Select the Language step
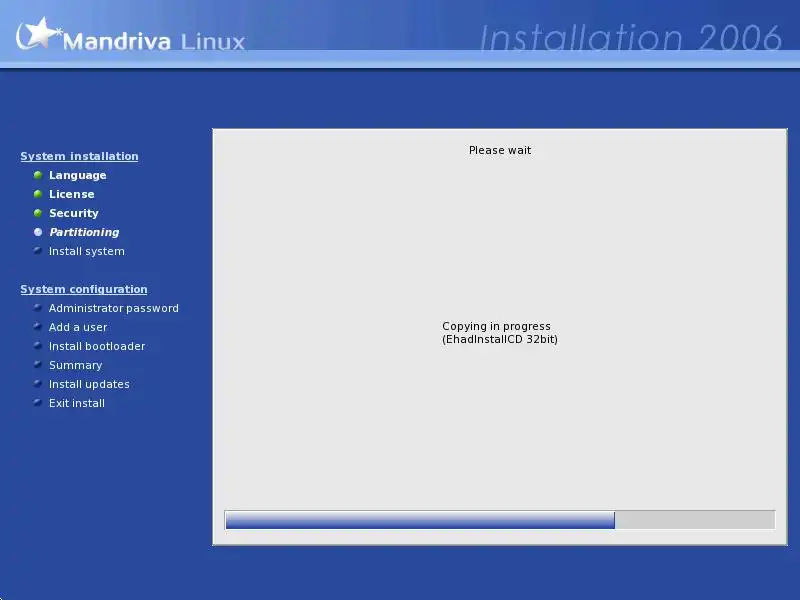Viewport: 800px width, 600px height. click(78, 176)
